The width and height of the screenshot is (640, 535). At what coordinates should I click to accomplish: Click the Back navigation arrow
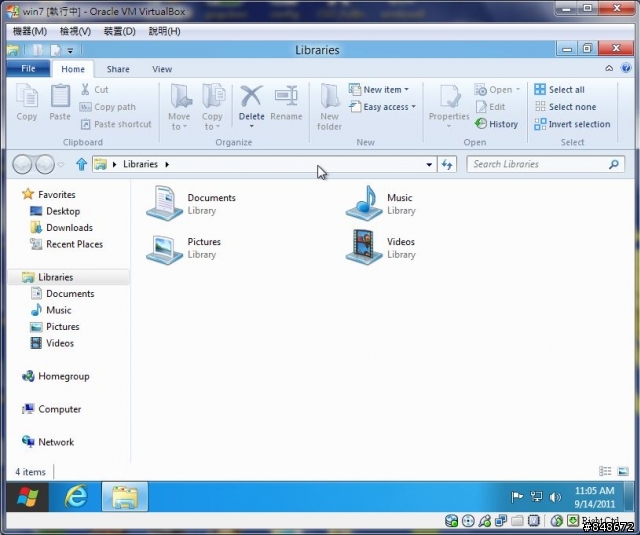click(x=22, y=164)
